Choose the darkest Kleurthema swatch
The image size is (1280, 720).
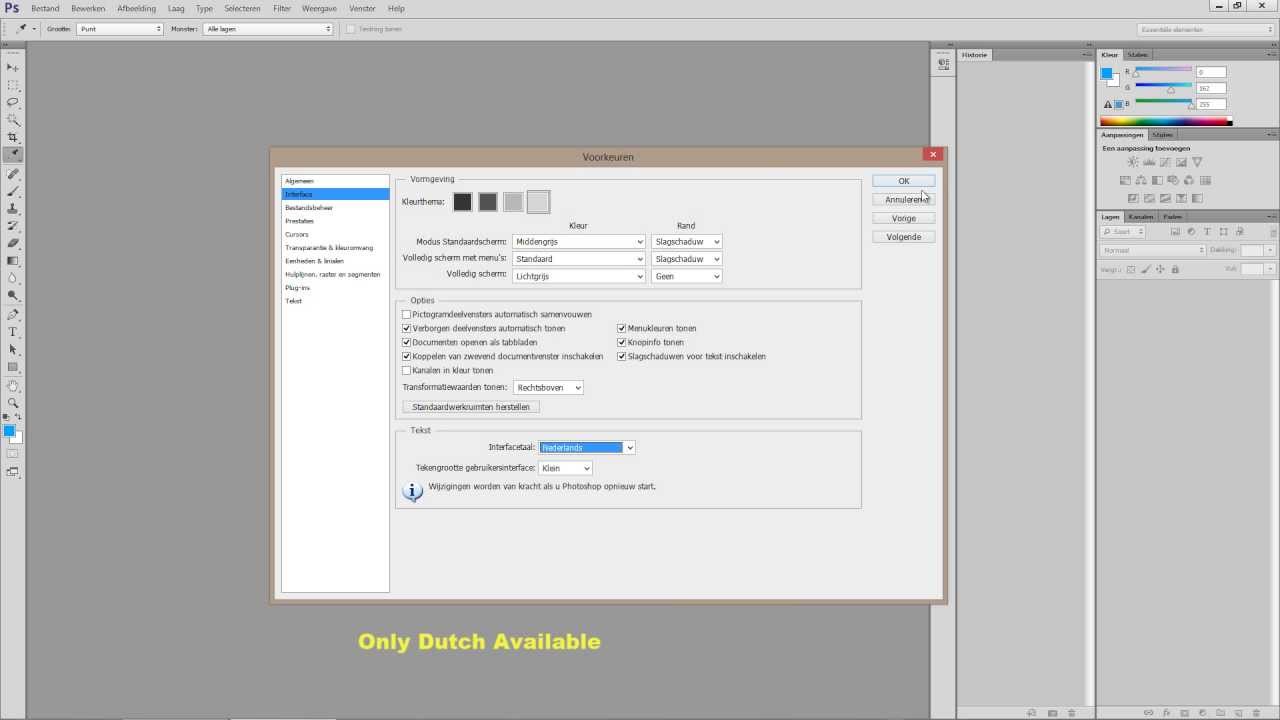coord(462,202)
